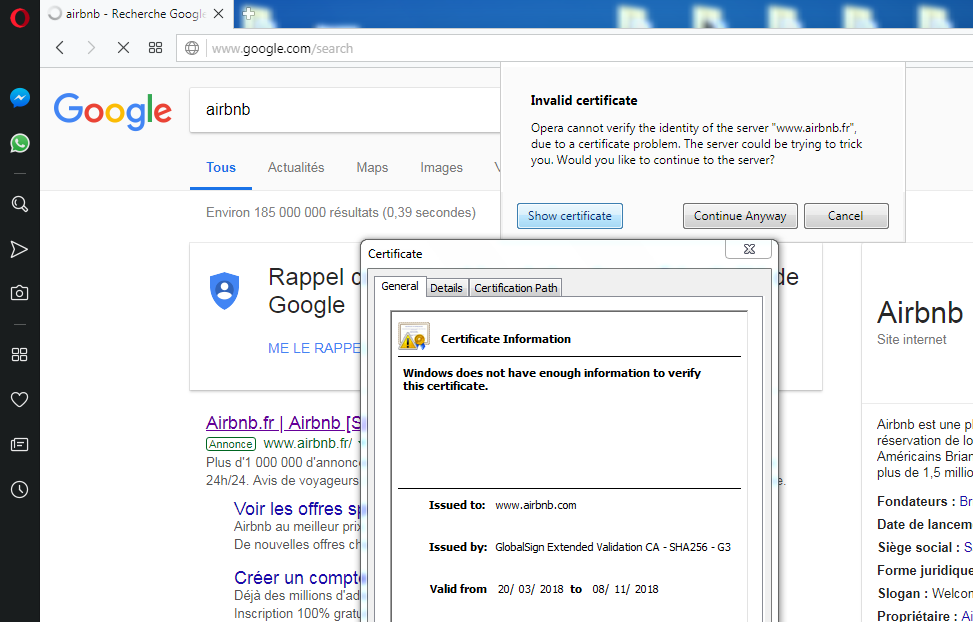Open the Speed Dial grid in the sidebar
The width and height of the screenshot is (973, 622).
(19, 354)
